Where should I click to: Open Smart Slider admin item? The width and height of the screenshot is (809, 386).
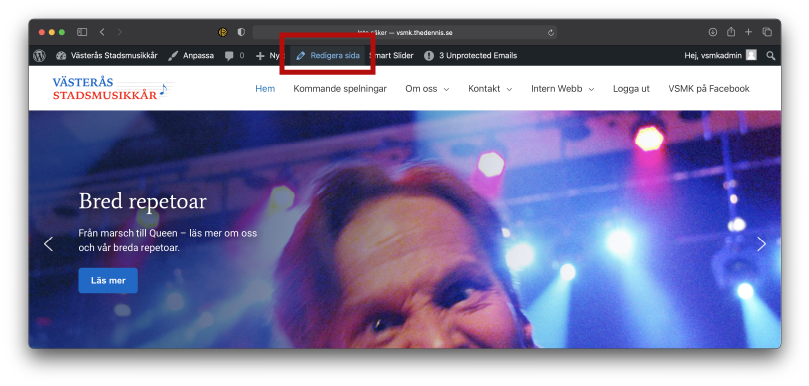click(391, 56)
